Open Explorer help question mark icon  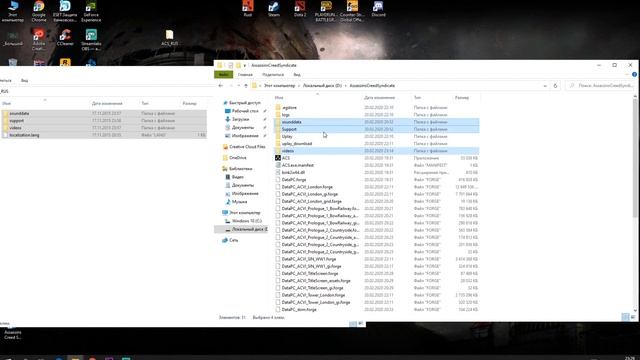[x=634, y=75]
